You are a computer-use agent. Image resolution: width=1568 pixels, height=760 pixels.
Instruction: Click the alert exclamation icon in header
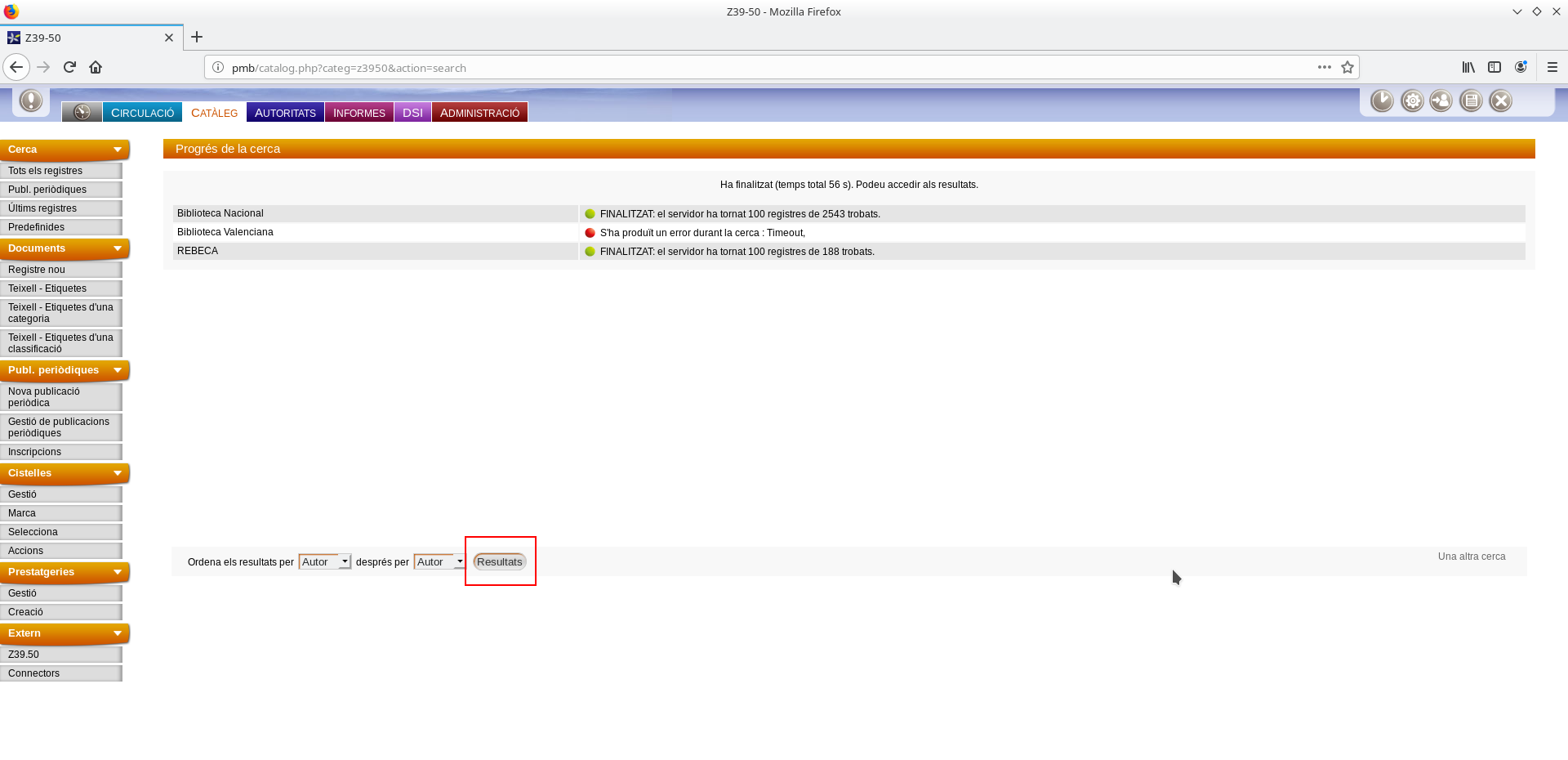(31, 101)
